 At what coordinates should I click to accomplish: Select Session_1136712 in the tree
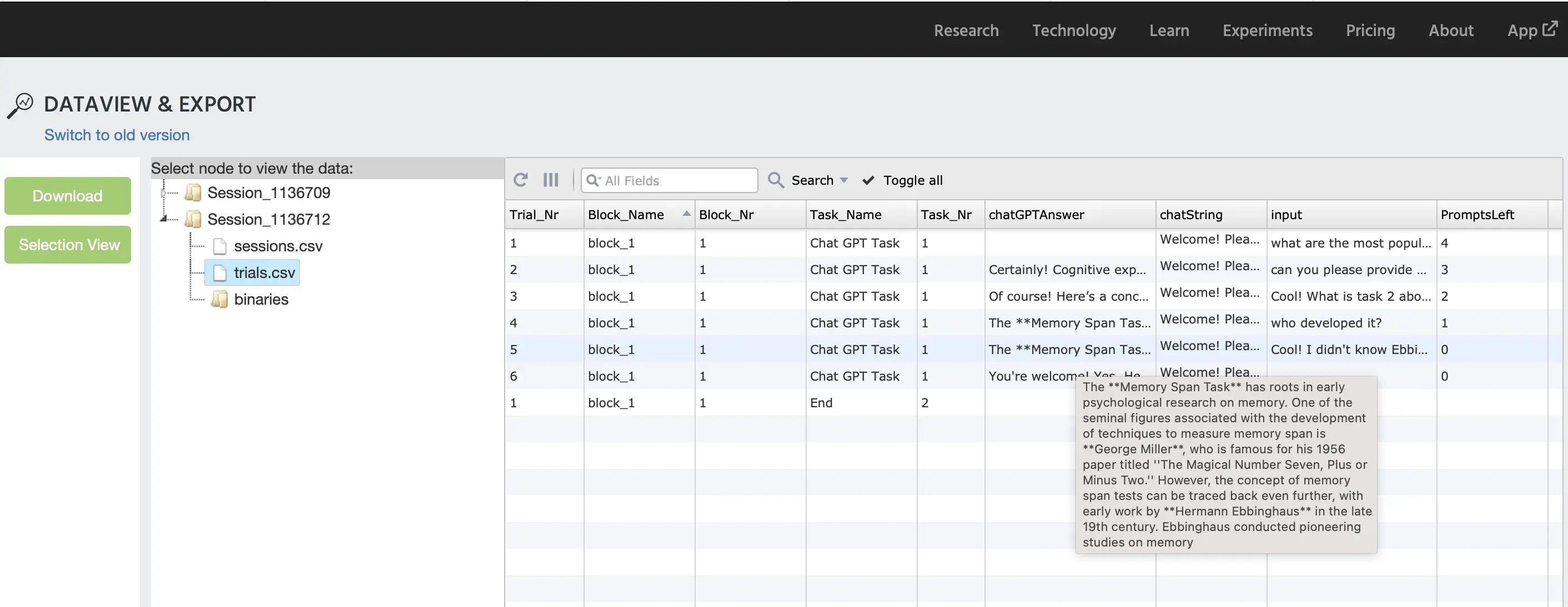tap(268, 219)
